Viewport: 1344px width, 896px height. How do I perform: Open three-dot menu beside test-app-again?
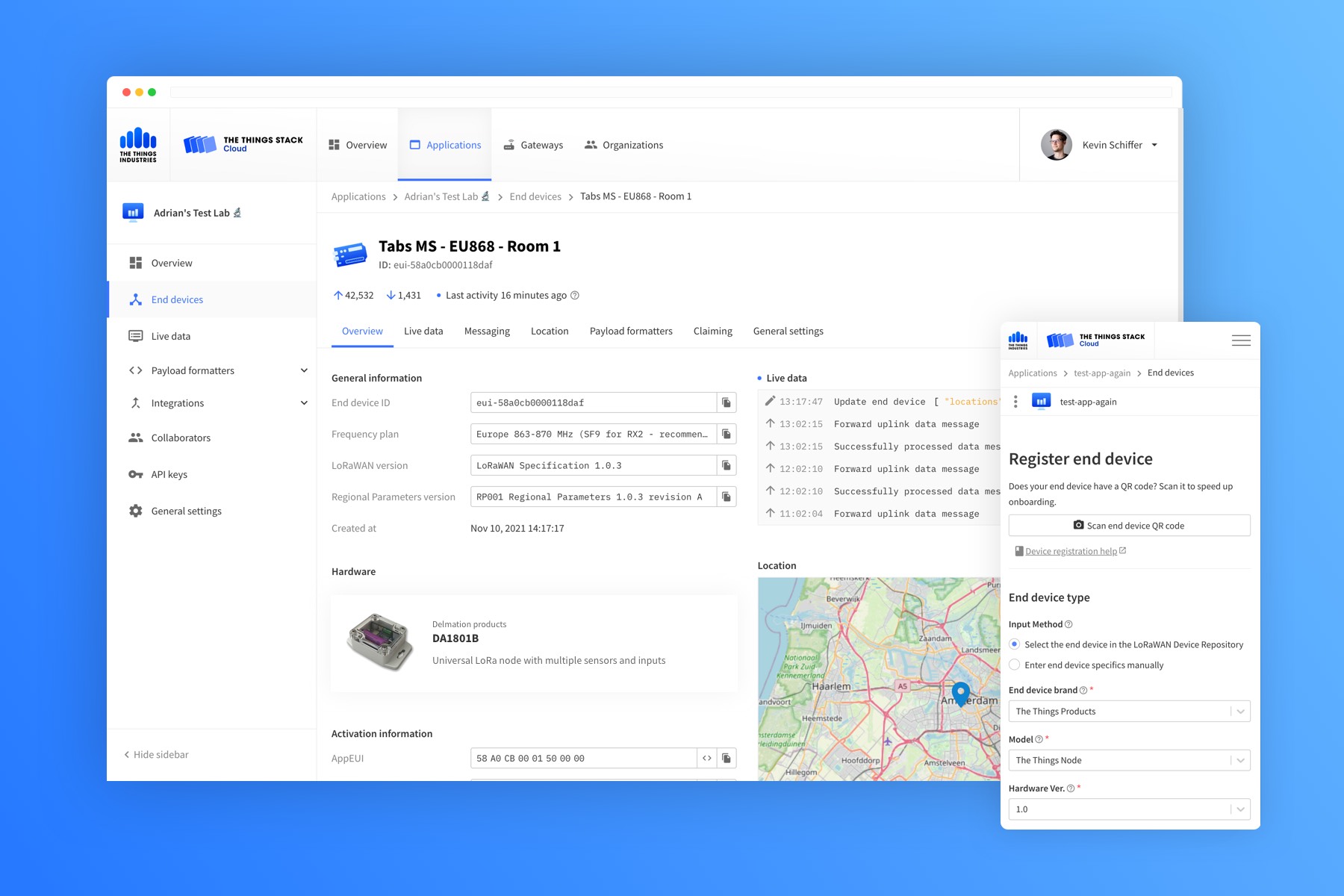1015,402
